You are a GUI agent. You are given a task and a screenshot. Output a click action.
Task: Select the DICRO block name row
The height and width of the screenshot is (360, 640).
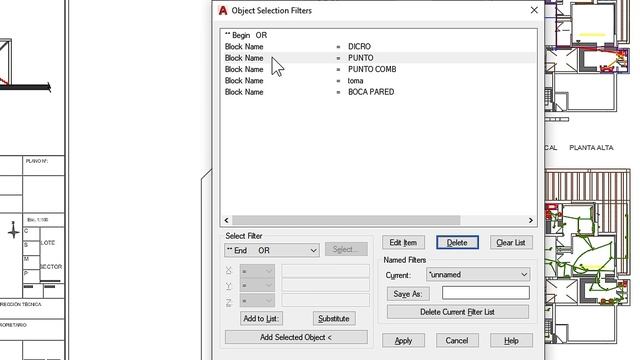point(378,47)
